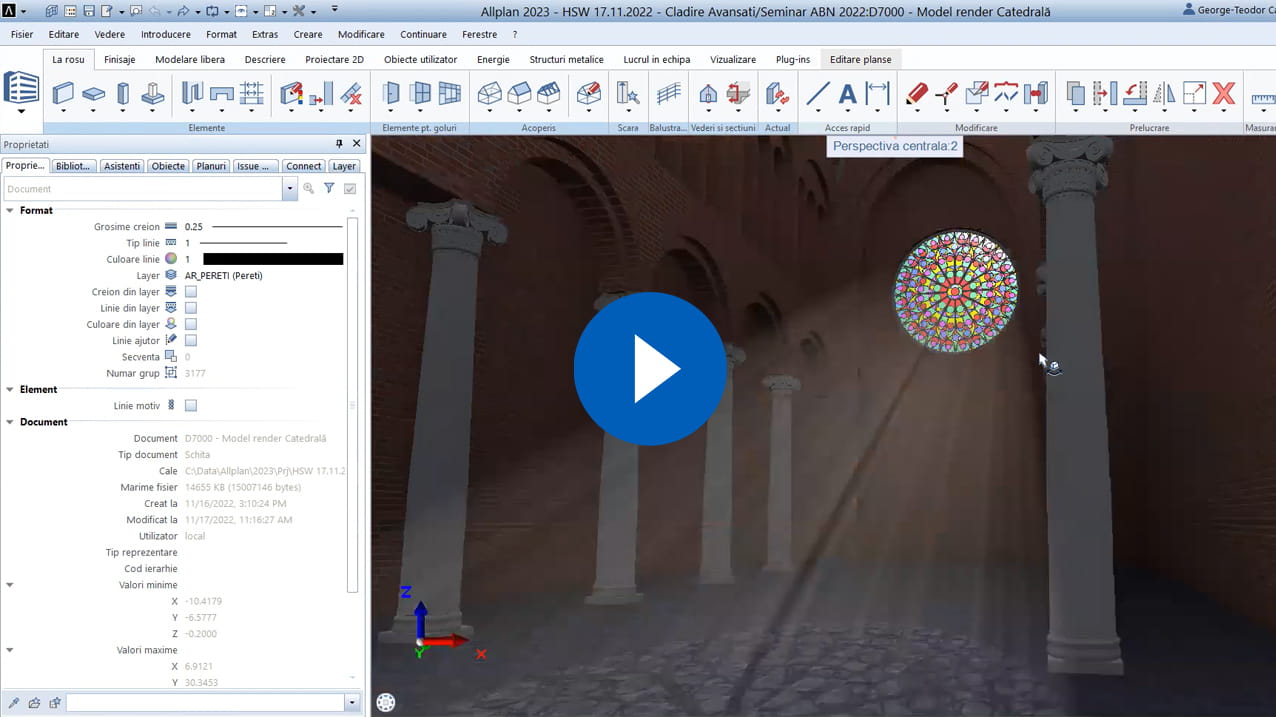Select the Facade tool icon

point(450,94)
